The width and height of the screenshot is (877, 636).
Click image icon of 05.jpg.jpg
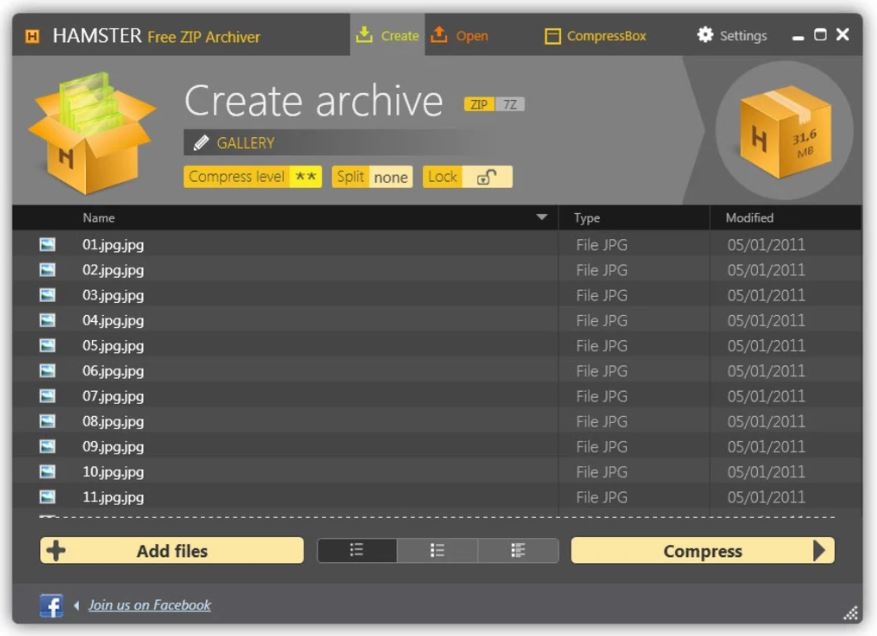[x=48, y=345]
